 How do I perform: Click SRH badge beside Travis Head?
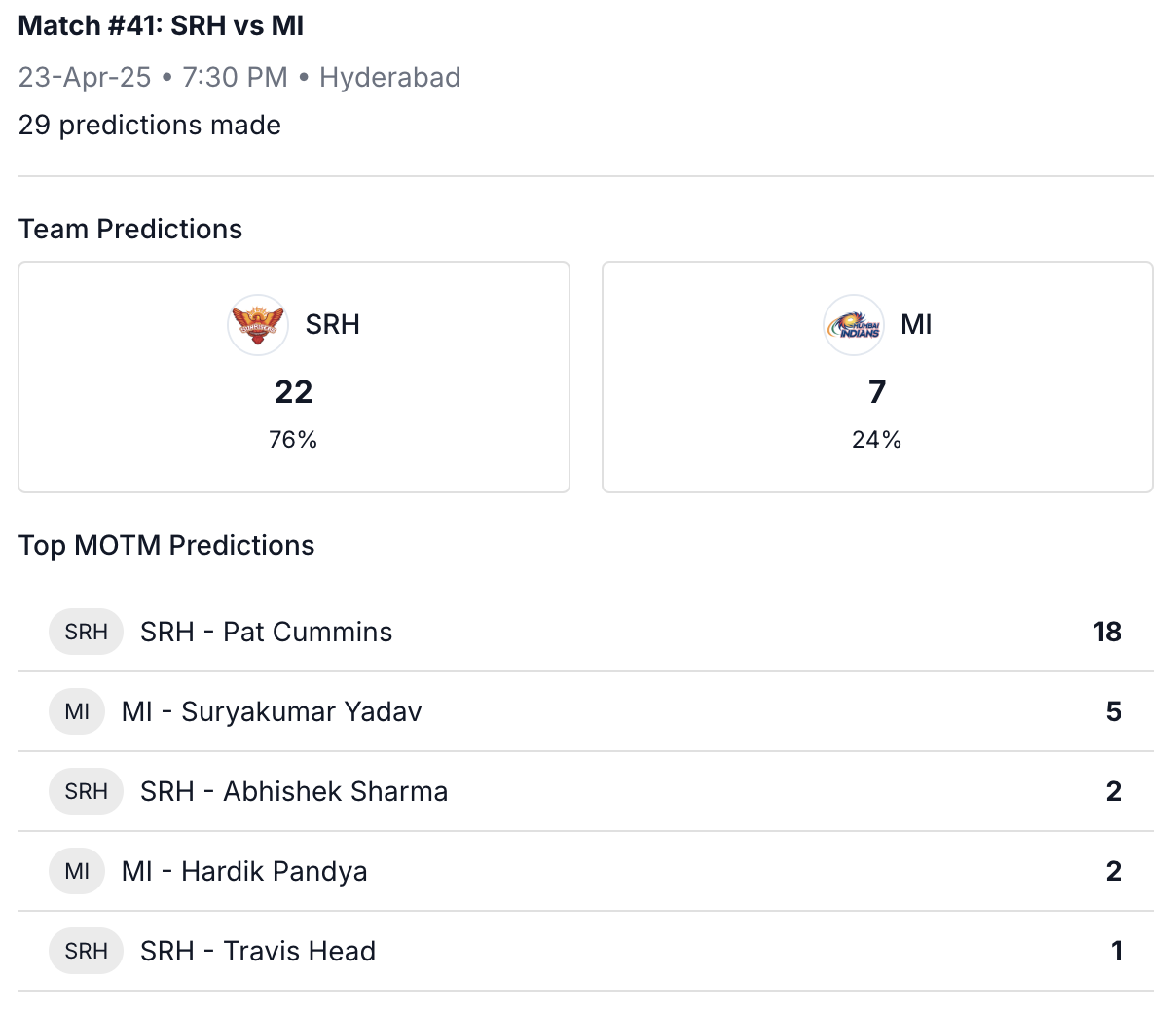[x=87, y=951]
